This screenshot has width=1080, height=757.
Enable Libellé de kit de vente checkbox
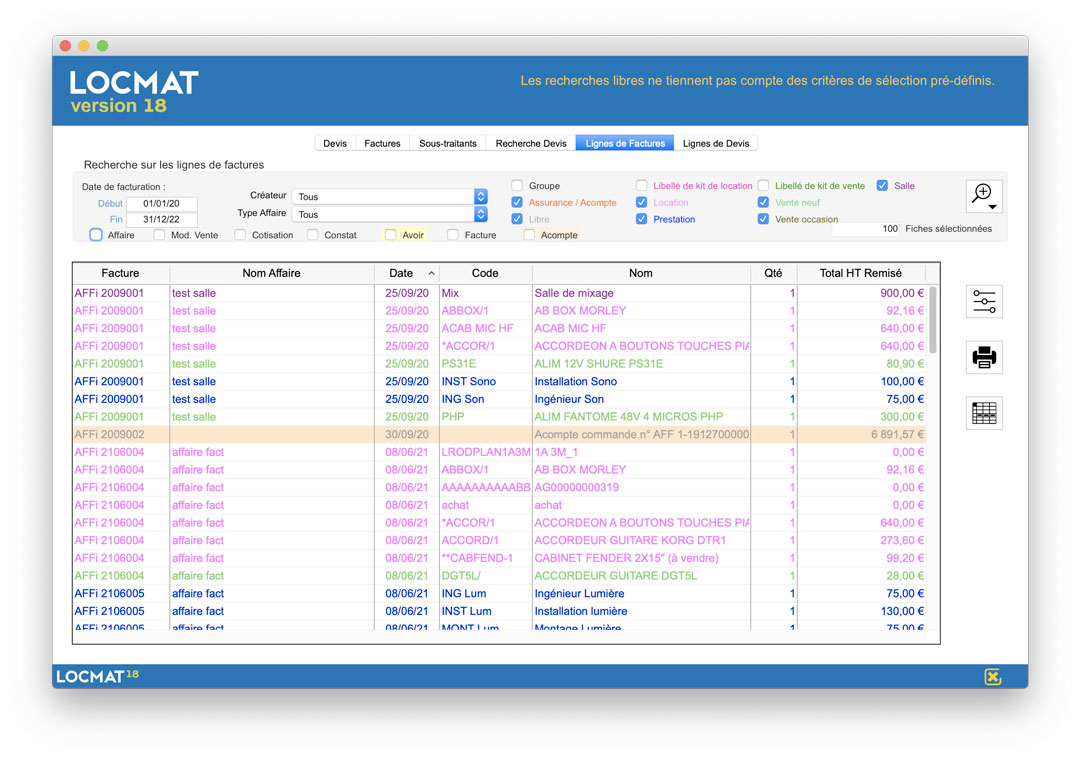(764, 185)
